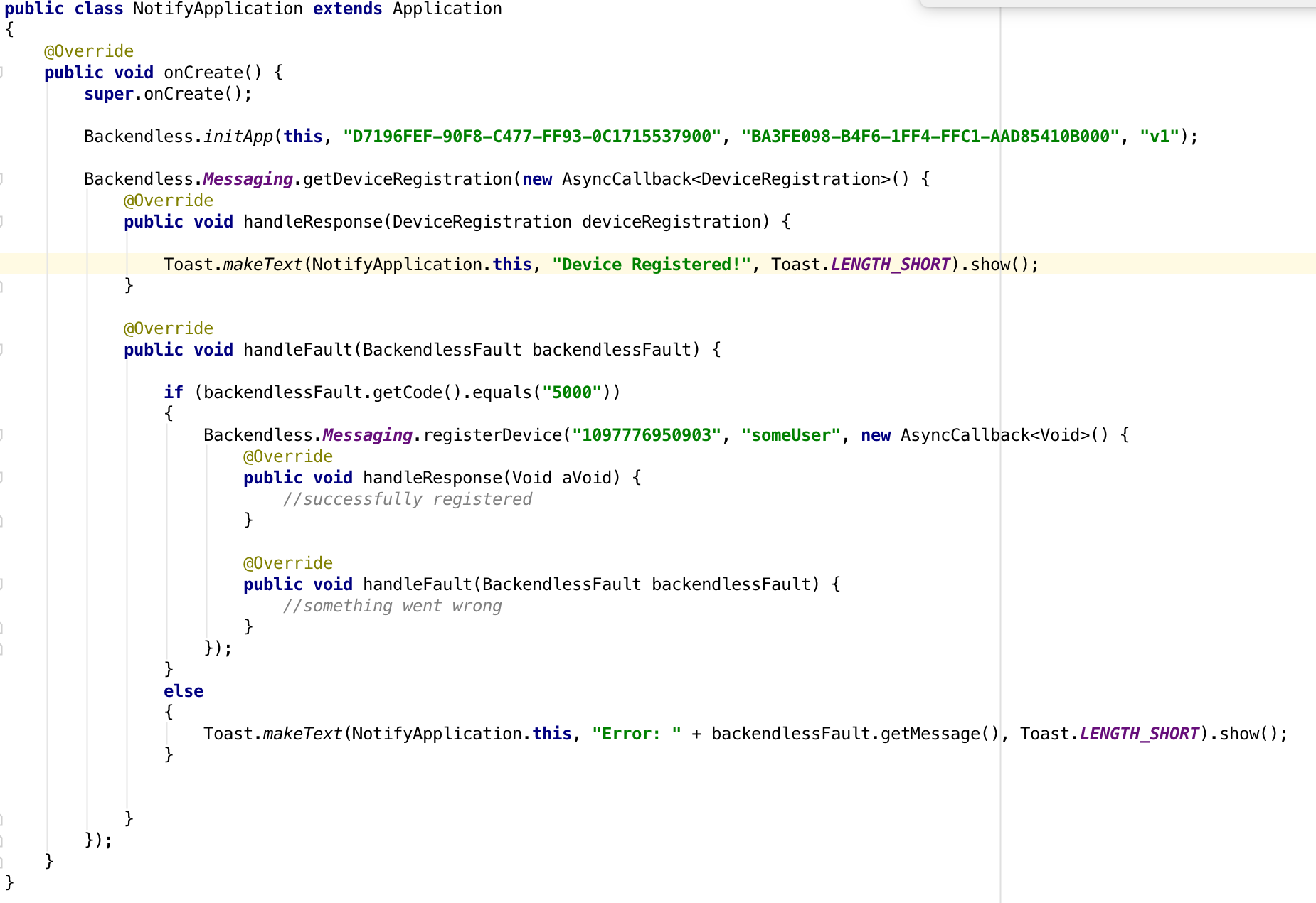Click the if keyword
Image resolution: width=1316 pixels, height=903 pixels.
(174, 392)
